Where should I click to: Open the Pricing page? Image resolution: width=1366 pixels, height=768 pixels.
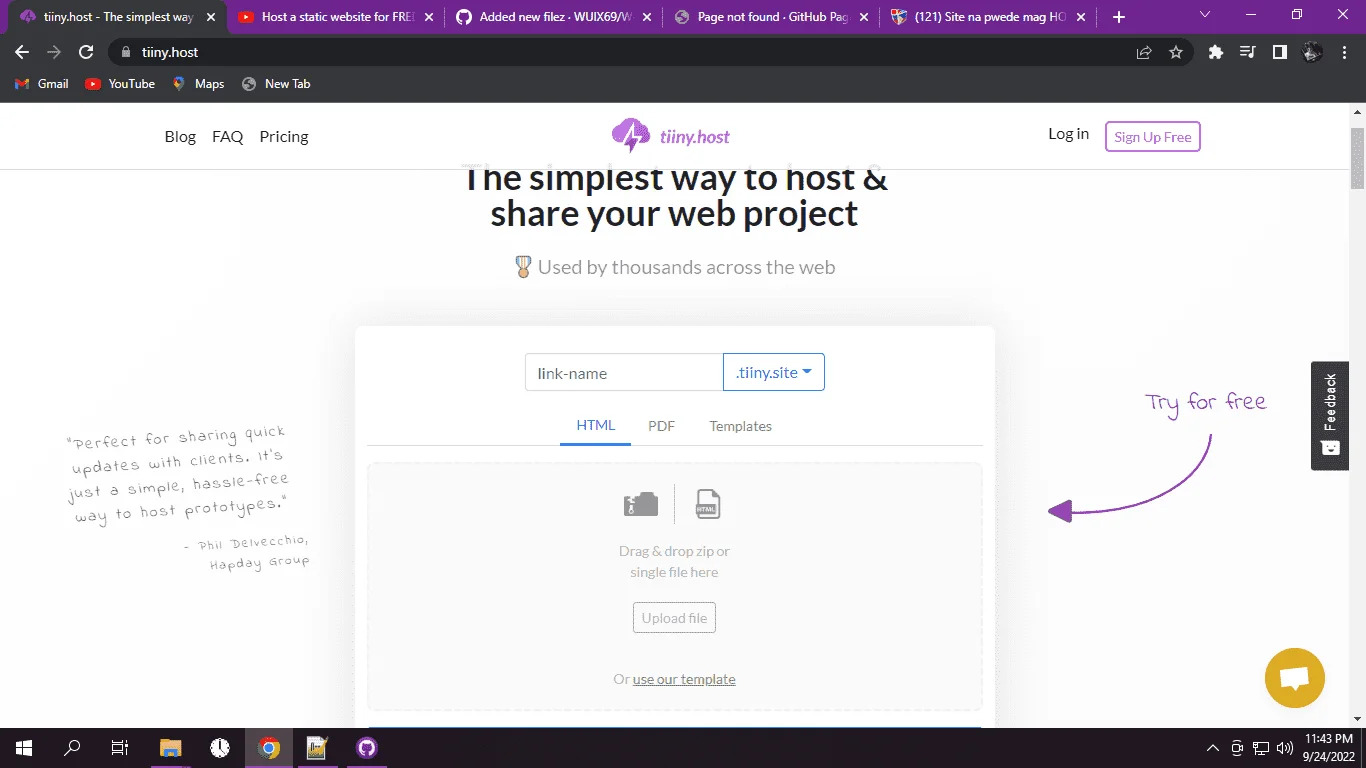tap(284, 137)
